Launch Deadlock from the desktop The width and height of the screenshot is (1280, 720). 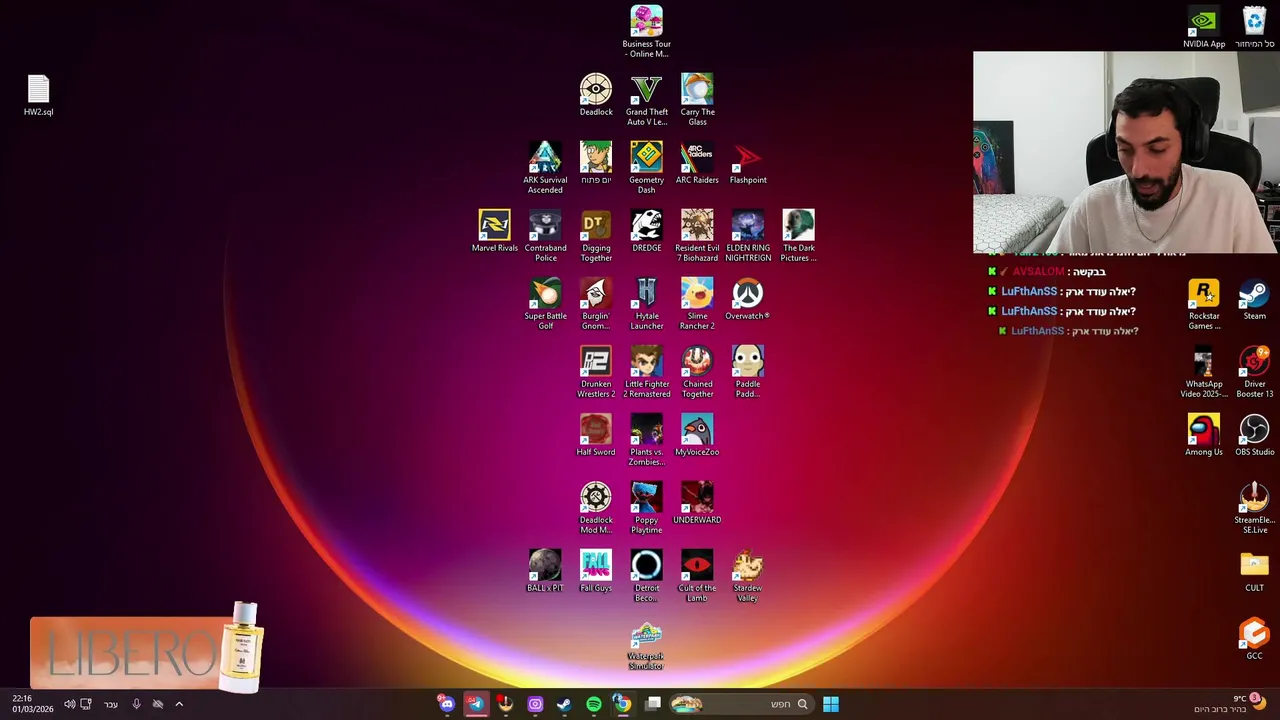596,95
